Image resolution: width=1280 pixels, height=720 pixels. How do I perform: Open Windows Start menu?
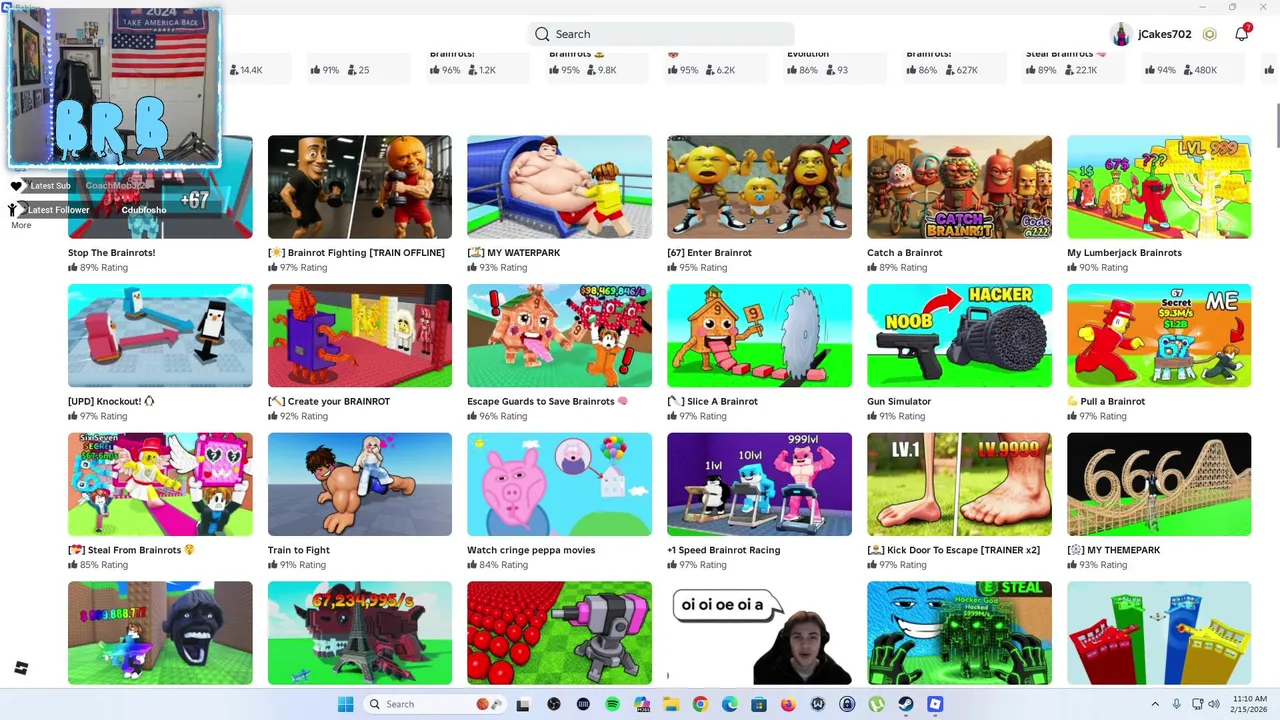tap(345, 704)
